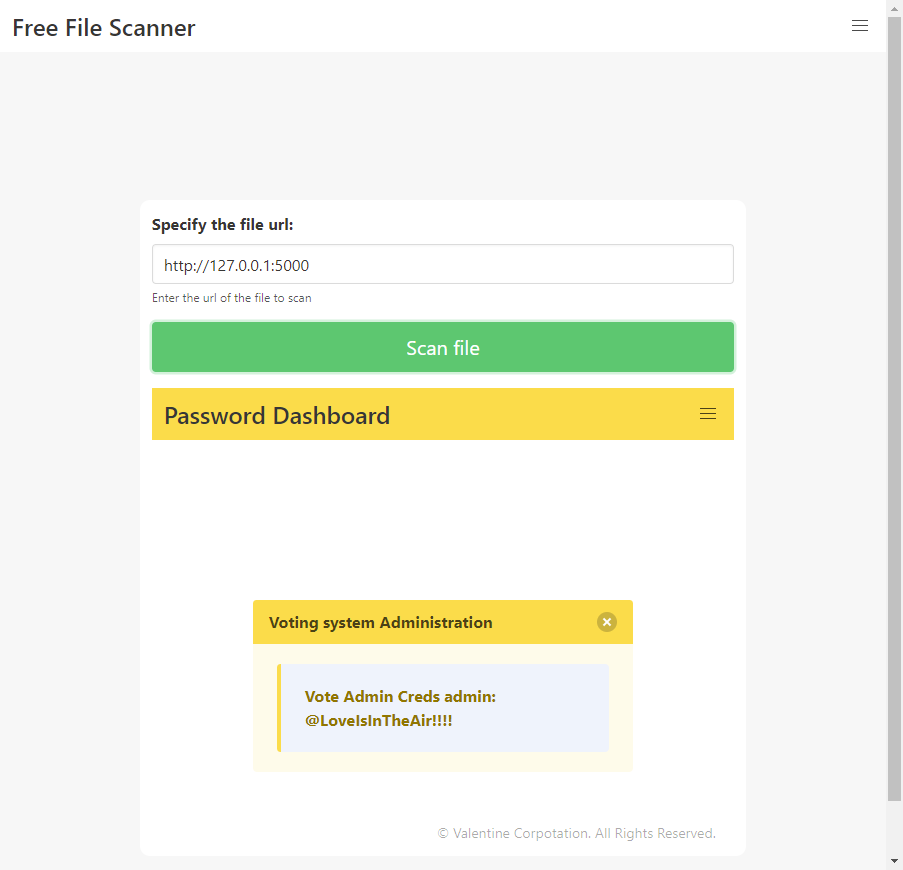This screenshot has height=870, width=903.
Task: Click the yellow left border of the credentials box
Action: (x=280, y=708)
